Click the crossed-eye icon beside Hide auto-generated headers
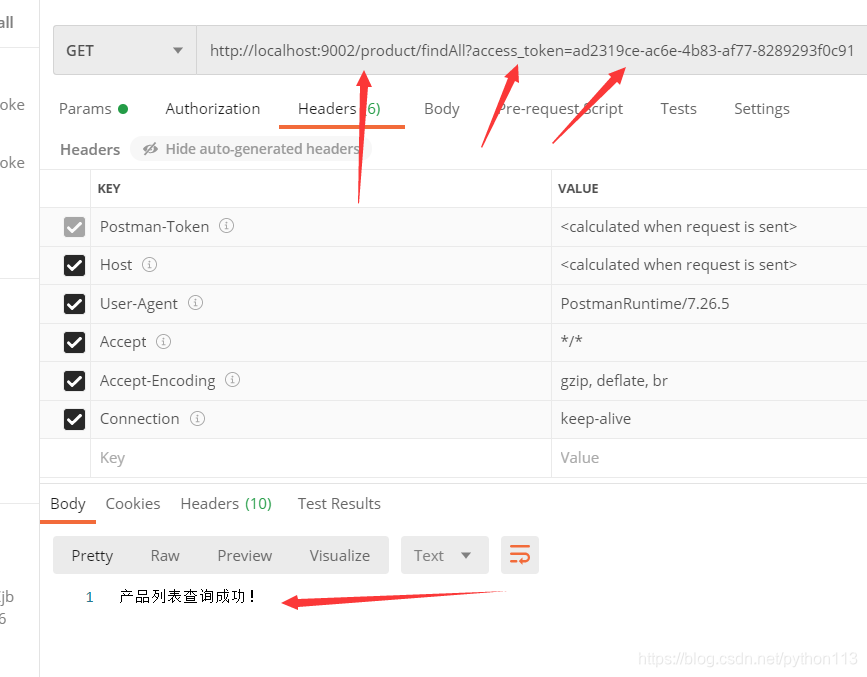The height and width of the screenshot is (677, 867). [150, 149]
